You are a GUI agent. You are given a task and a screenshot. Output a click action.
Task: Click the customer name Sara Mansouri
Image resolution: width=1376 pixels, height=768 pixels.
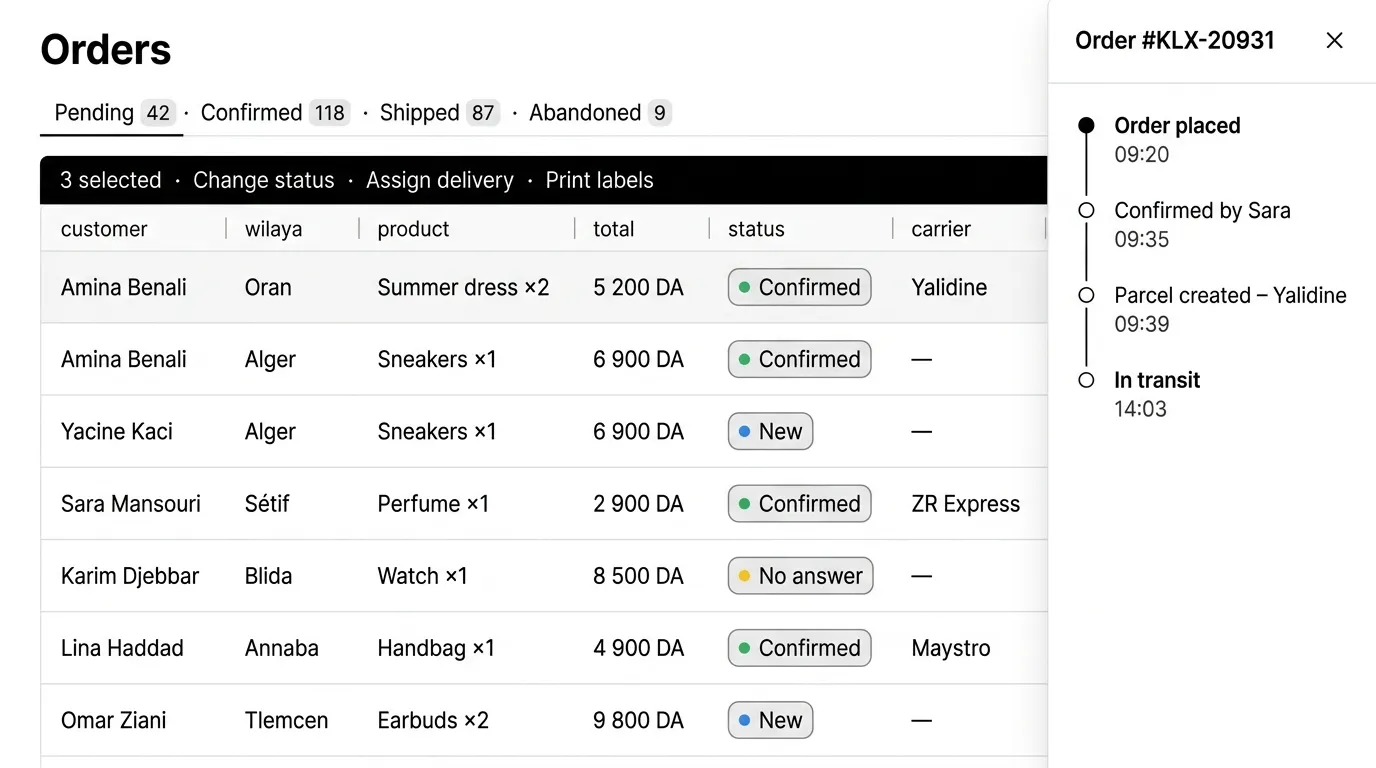[131, 504]
